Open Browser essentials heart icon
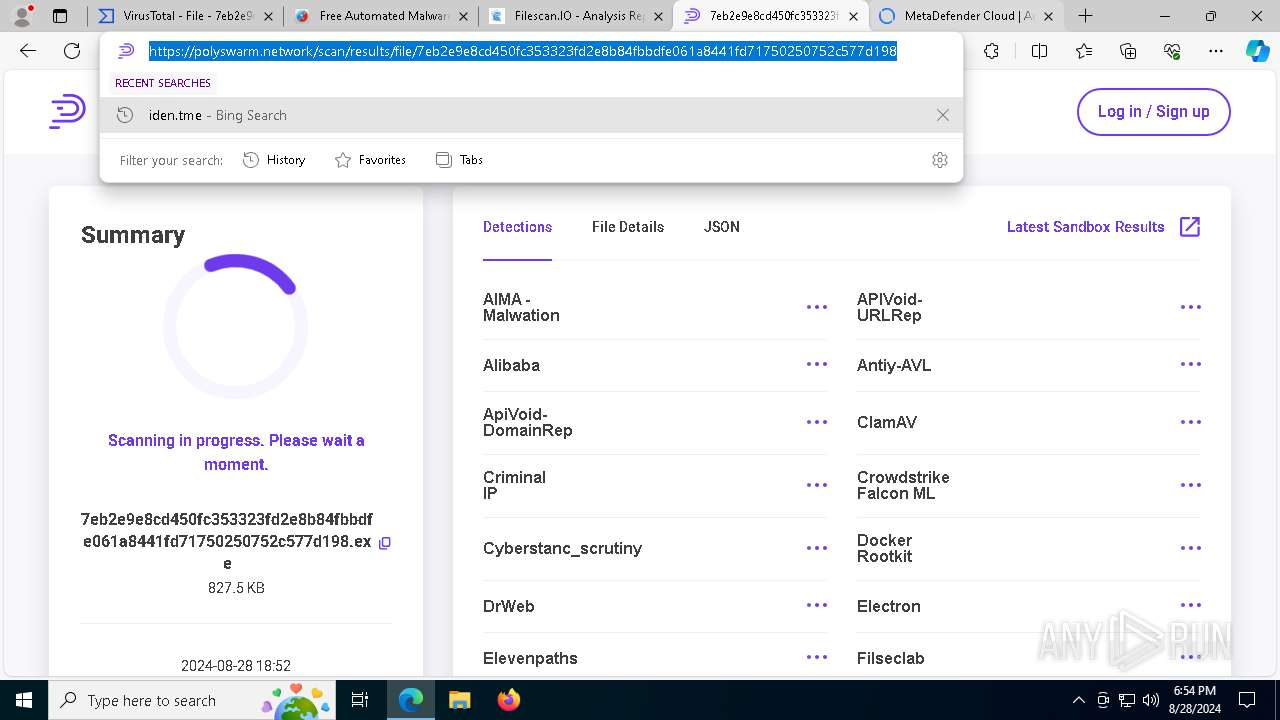Image resolution: width=1280 pixels, height=720 pixels. pos(1172,51)
